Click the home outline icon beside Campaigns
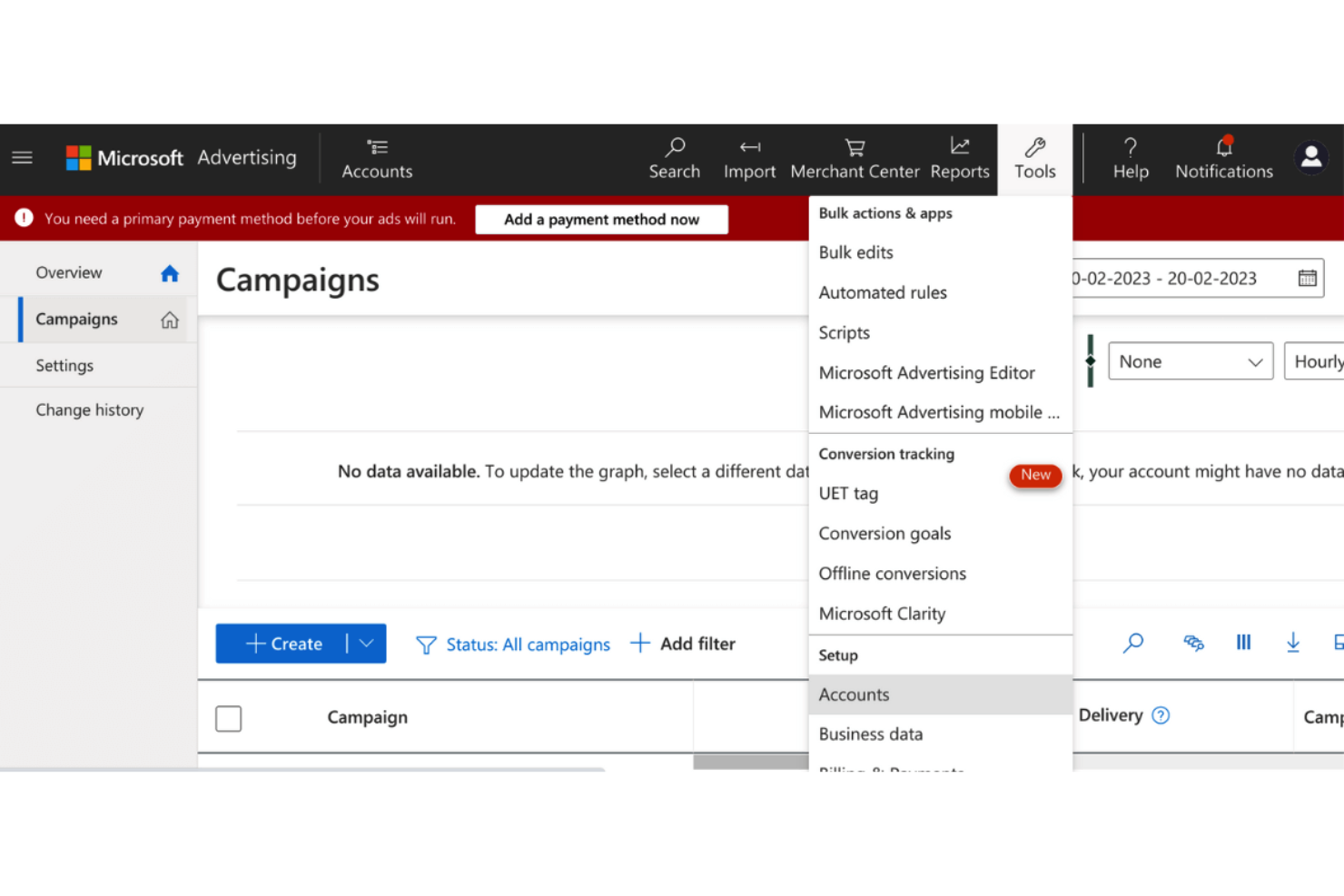The image size is (1344, 896). point(170,320)
